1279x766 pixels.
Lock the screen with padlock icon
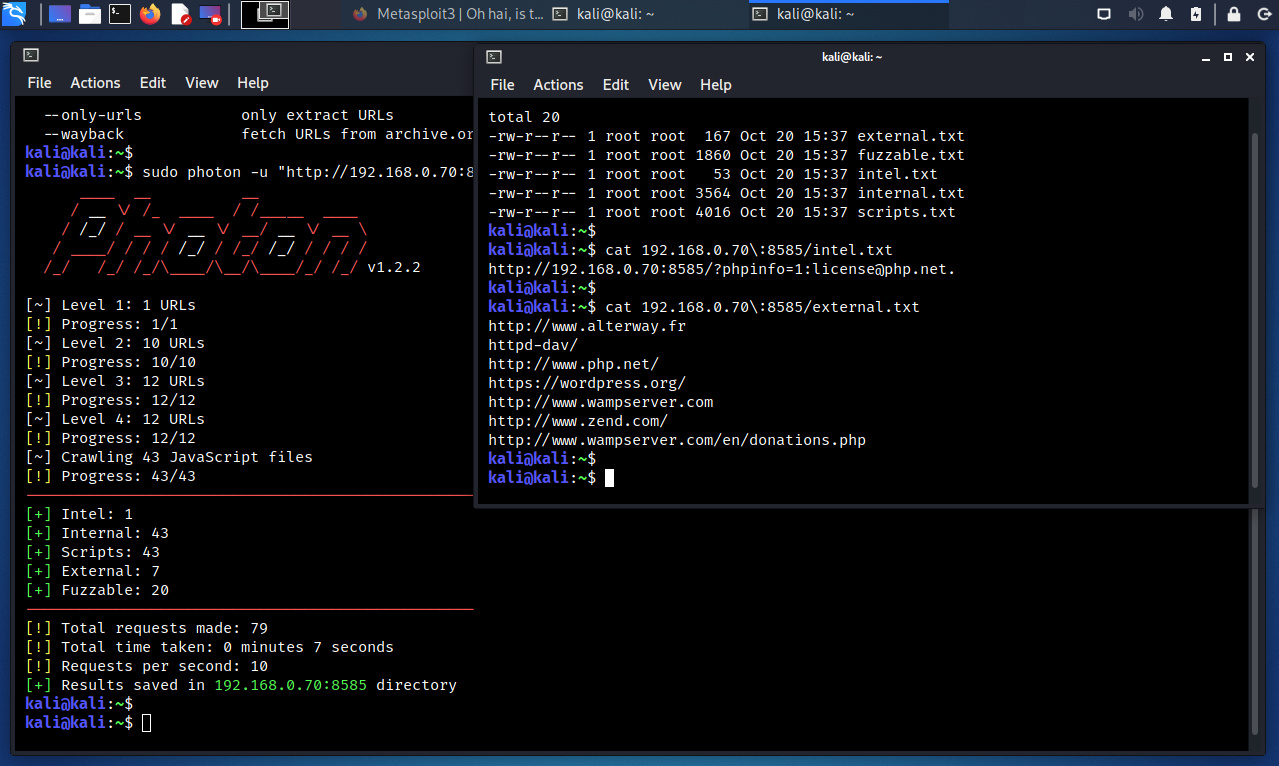1234,14
